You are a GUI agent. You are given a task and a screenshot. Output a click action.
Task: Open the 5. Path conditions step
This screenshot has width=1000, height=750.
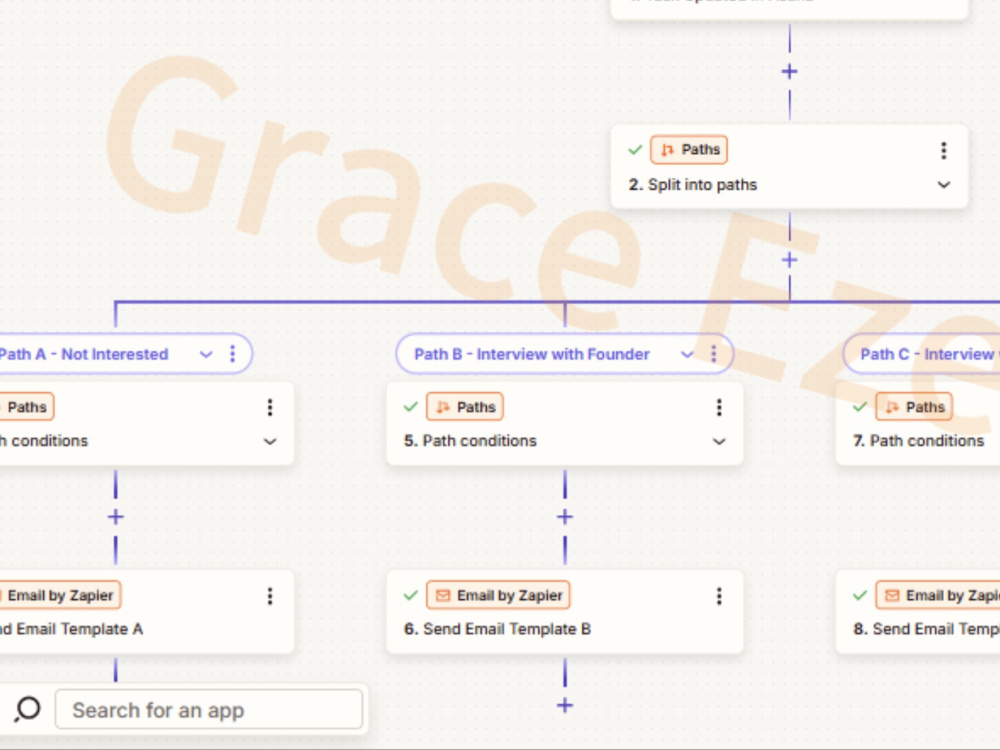tap(564, 423)
